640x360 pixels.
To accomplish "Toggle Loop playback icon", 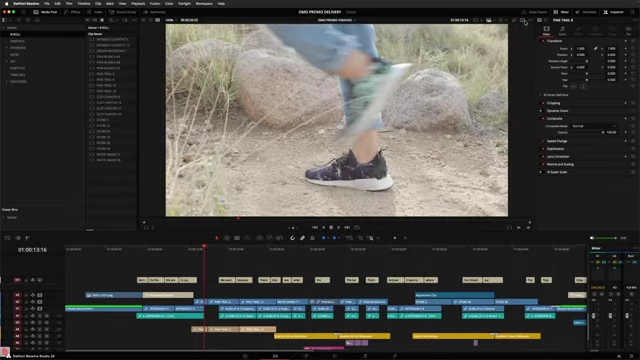I will point(357,227).
